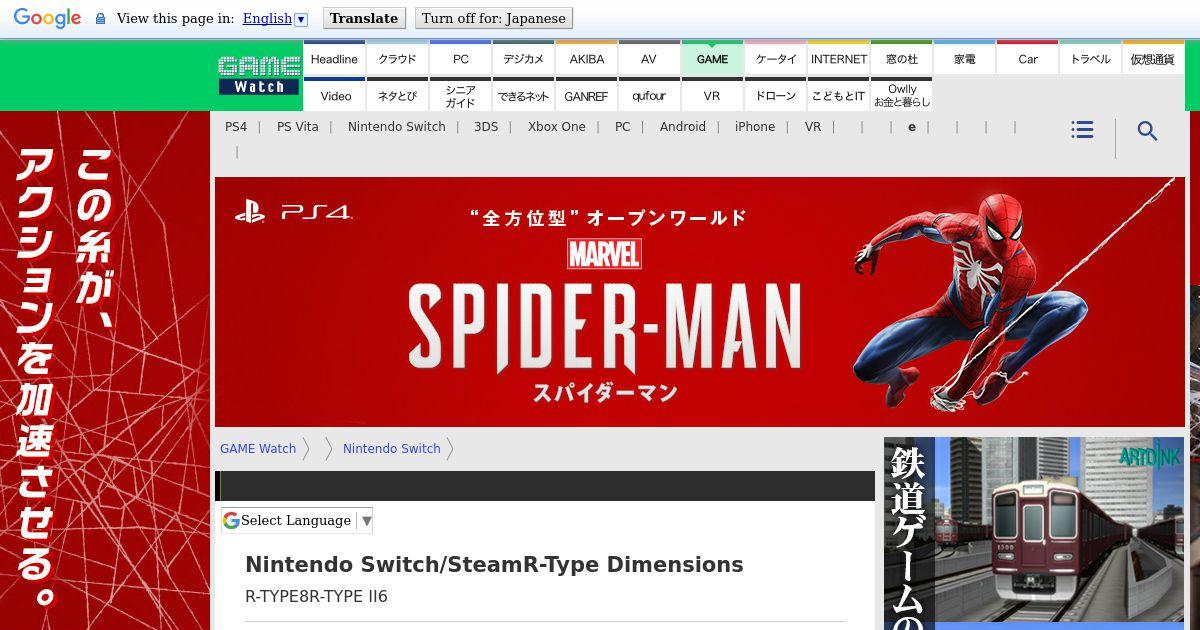The width and height of the screenshot is (1200, 630).
Task: Go to Xbox One category link
Action: coord(557,127)
